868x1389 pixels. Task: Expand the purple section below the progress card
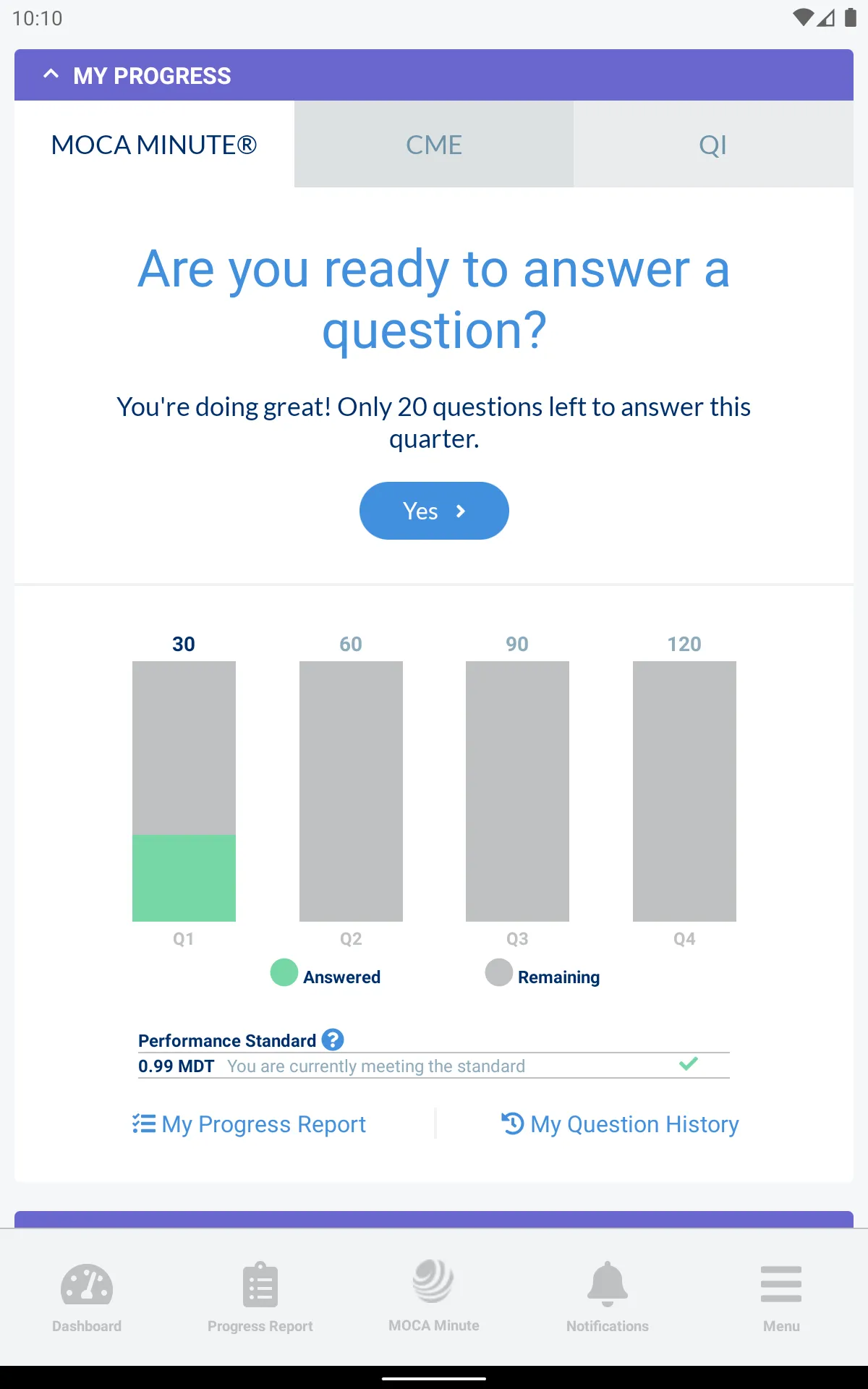pyautogui.click(x=434, y=1219)
